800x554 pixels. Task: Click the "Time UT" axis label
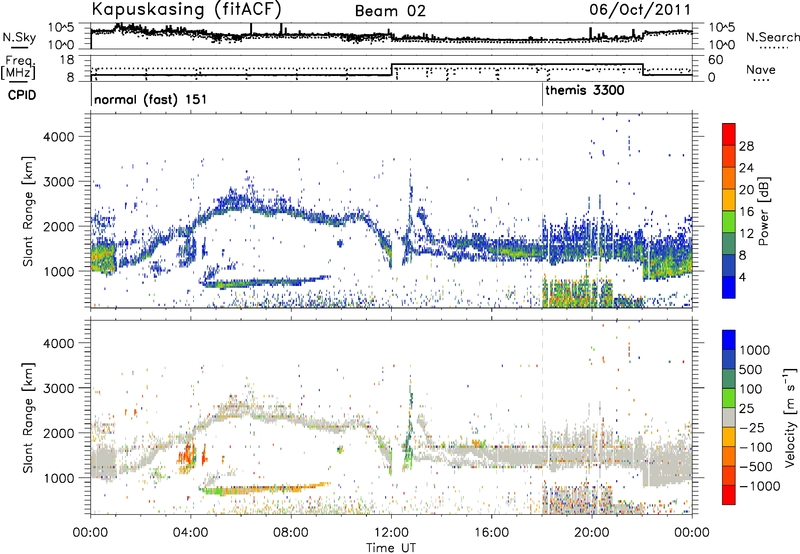391,548
